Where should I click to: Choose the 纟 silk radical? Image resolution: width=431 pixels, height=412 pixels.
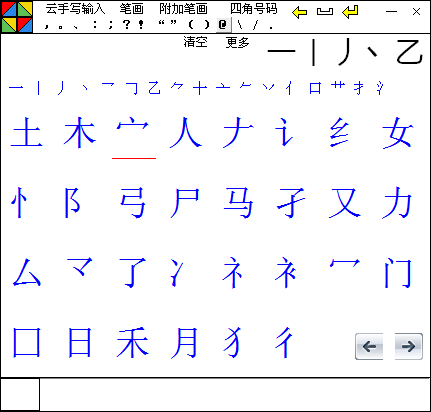tap(339, 132)
